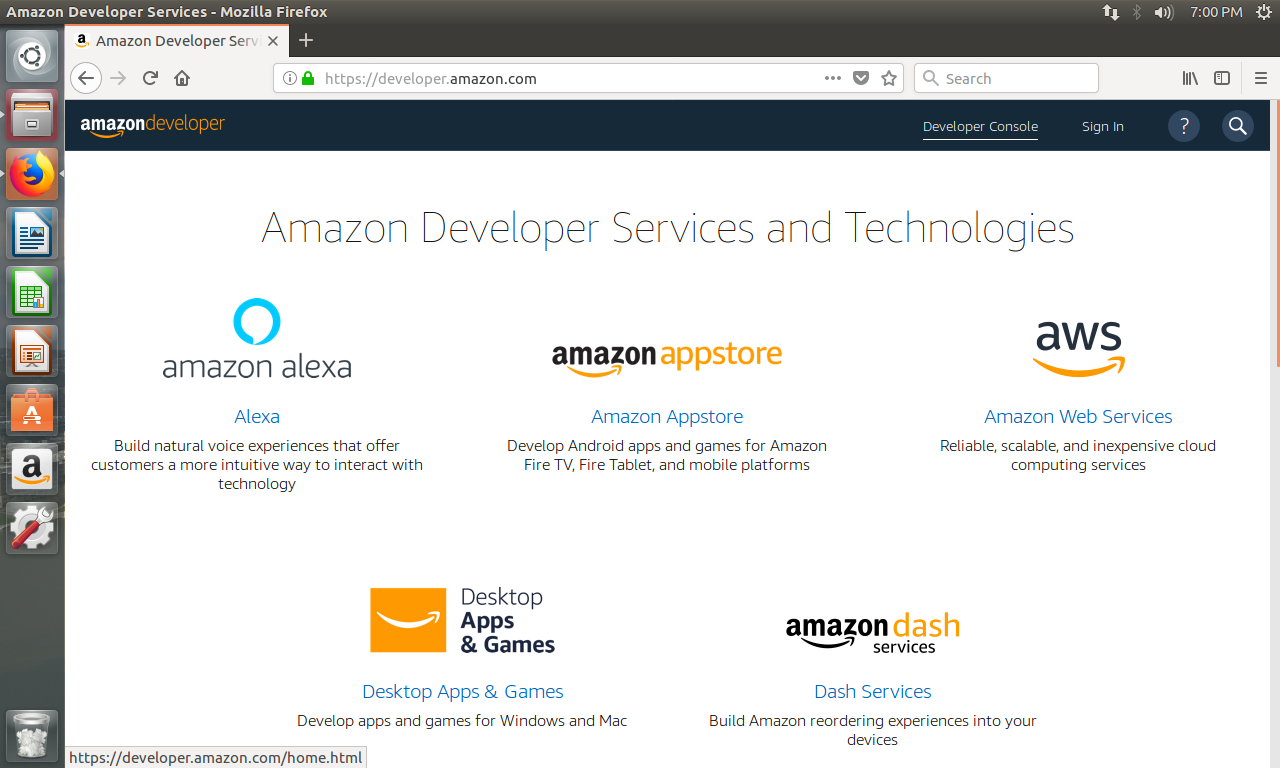Open LibreOffice Impress from launcher
This screenshot has height=768, width=1280.
[x=32, y=351]
